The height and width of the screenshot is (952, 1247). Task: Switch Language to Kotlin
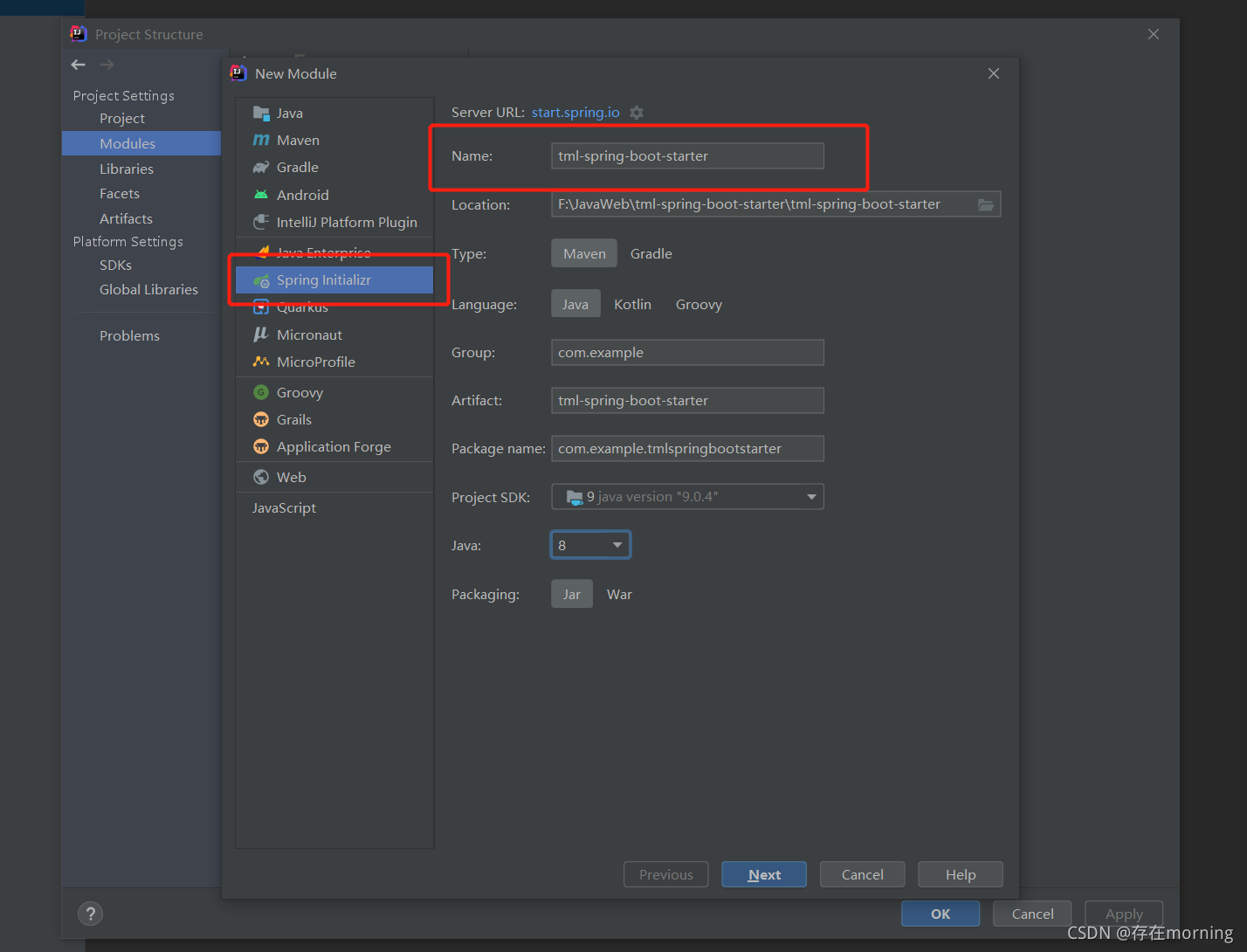point(632,304)
